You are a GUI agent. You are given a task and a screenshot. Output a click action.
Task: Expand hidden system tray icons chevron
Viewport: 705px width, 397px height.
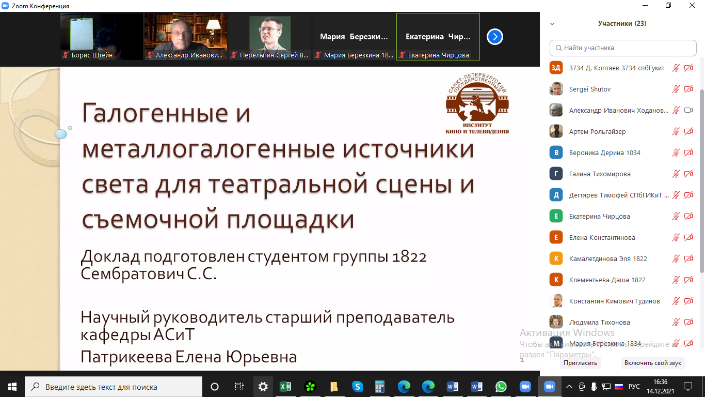(x=569, y=387)
